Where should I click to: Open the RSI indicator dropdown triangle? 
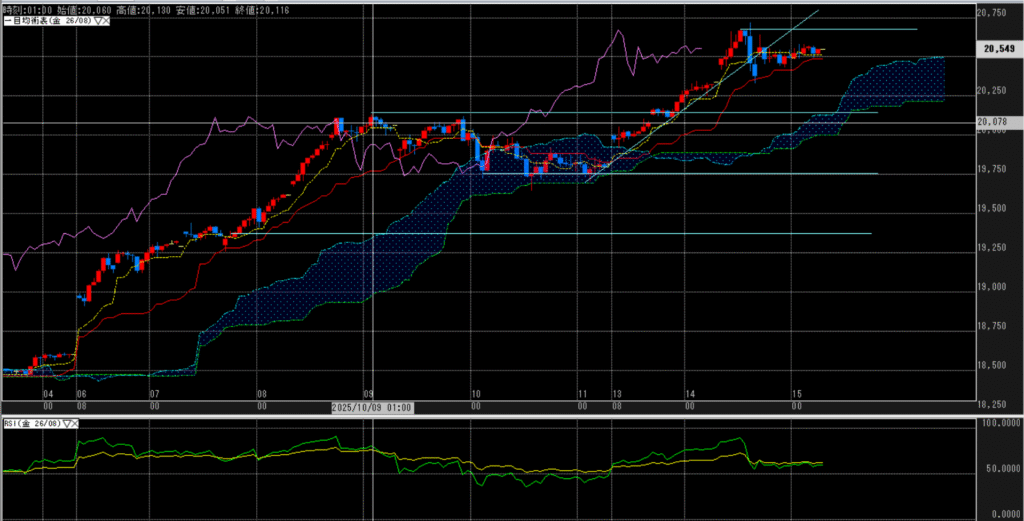pos(68,424)
